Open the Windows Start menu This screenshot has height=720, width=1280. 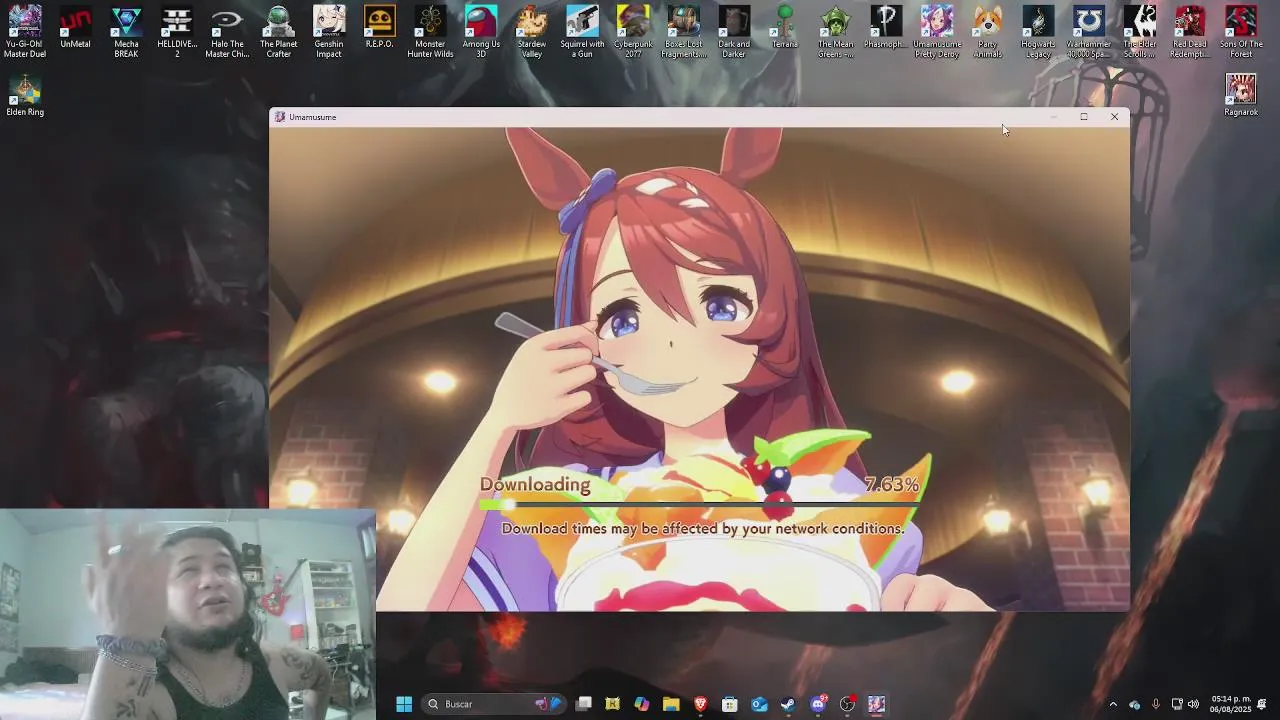(x=404, y=704)
